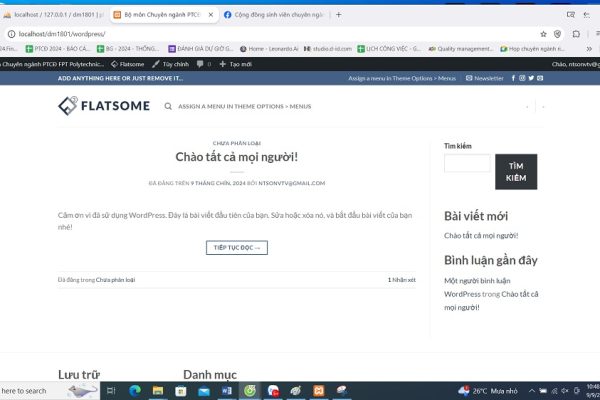Viewport: 600px width, 400px height.
Task: Bookmark this page with the star icon
Action: (x=543, y=34)
